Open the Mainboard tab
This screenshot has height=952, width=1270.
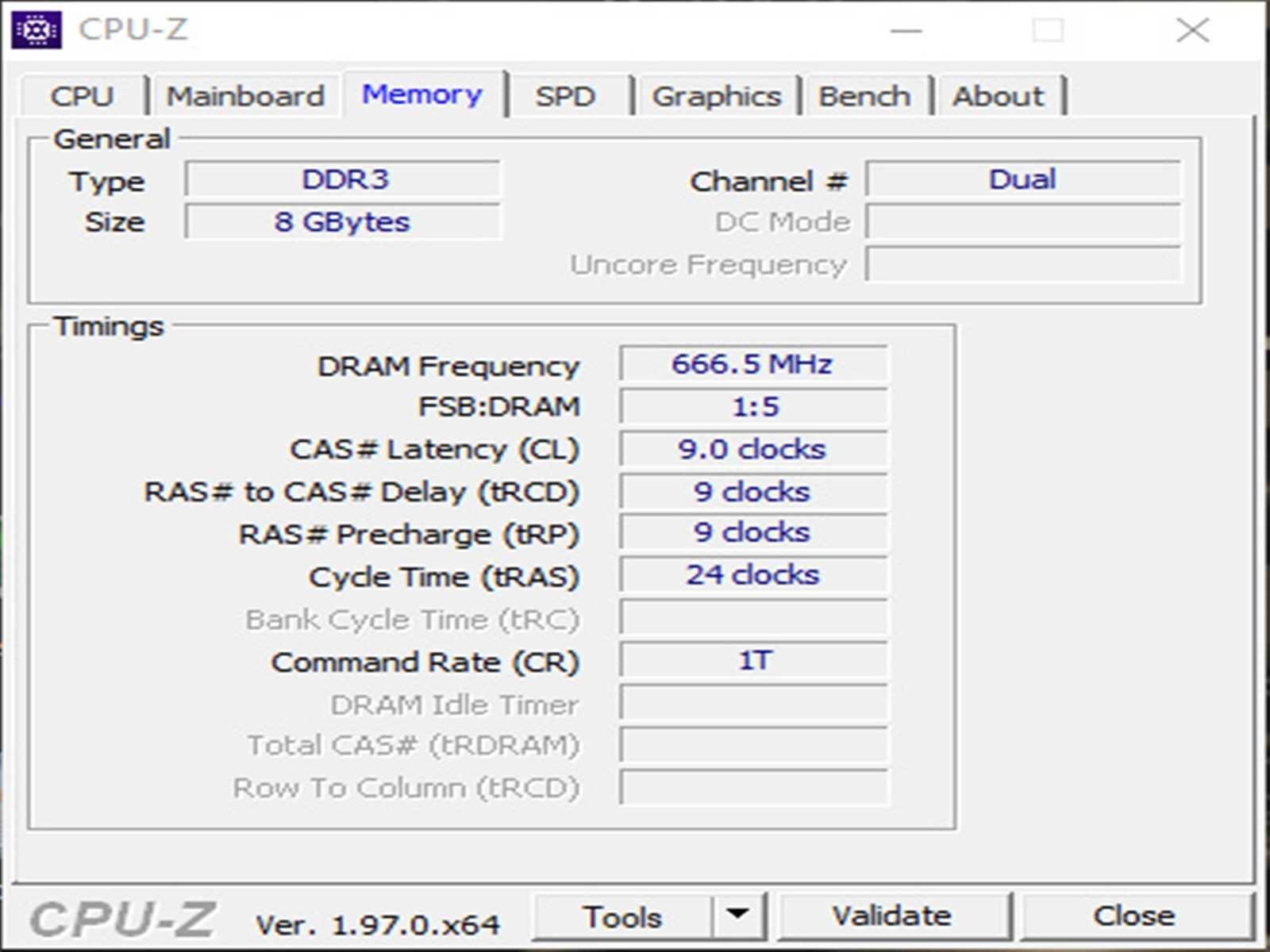coord(245,96)
